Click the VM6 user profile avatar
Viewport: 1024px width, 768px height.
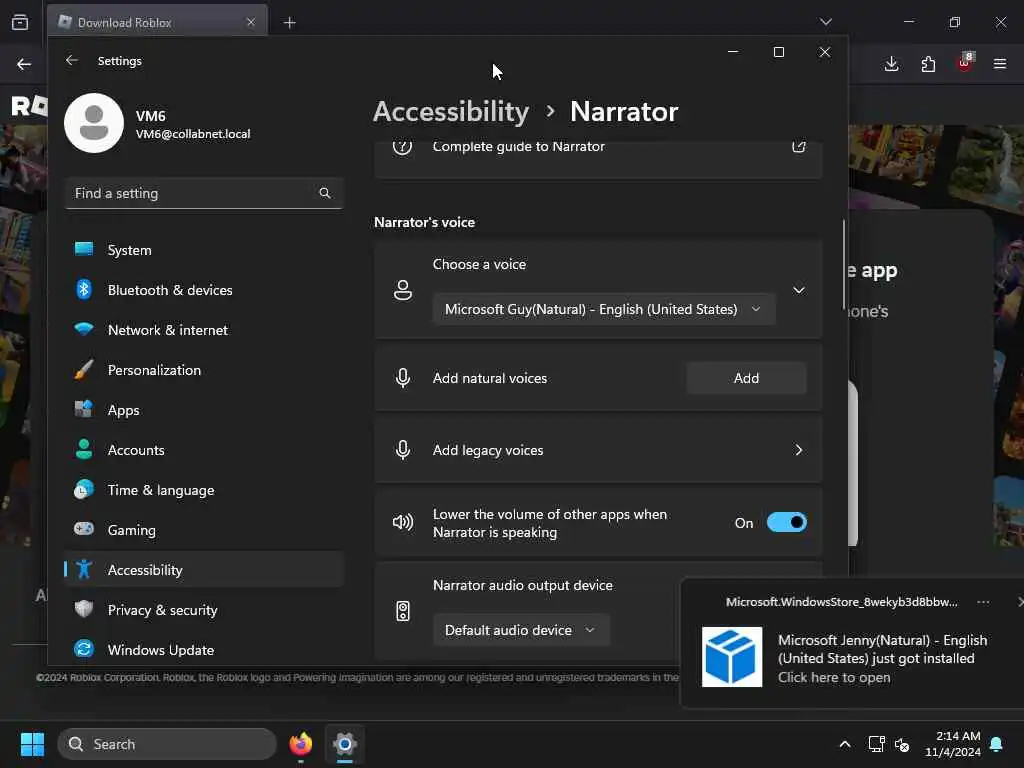[x=94, y=123]
